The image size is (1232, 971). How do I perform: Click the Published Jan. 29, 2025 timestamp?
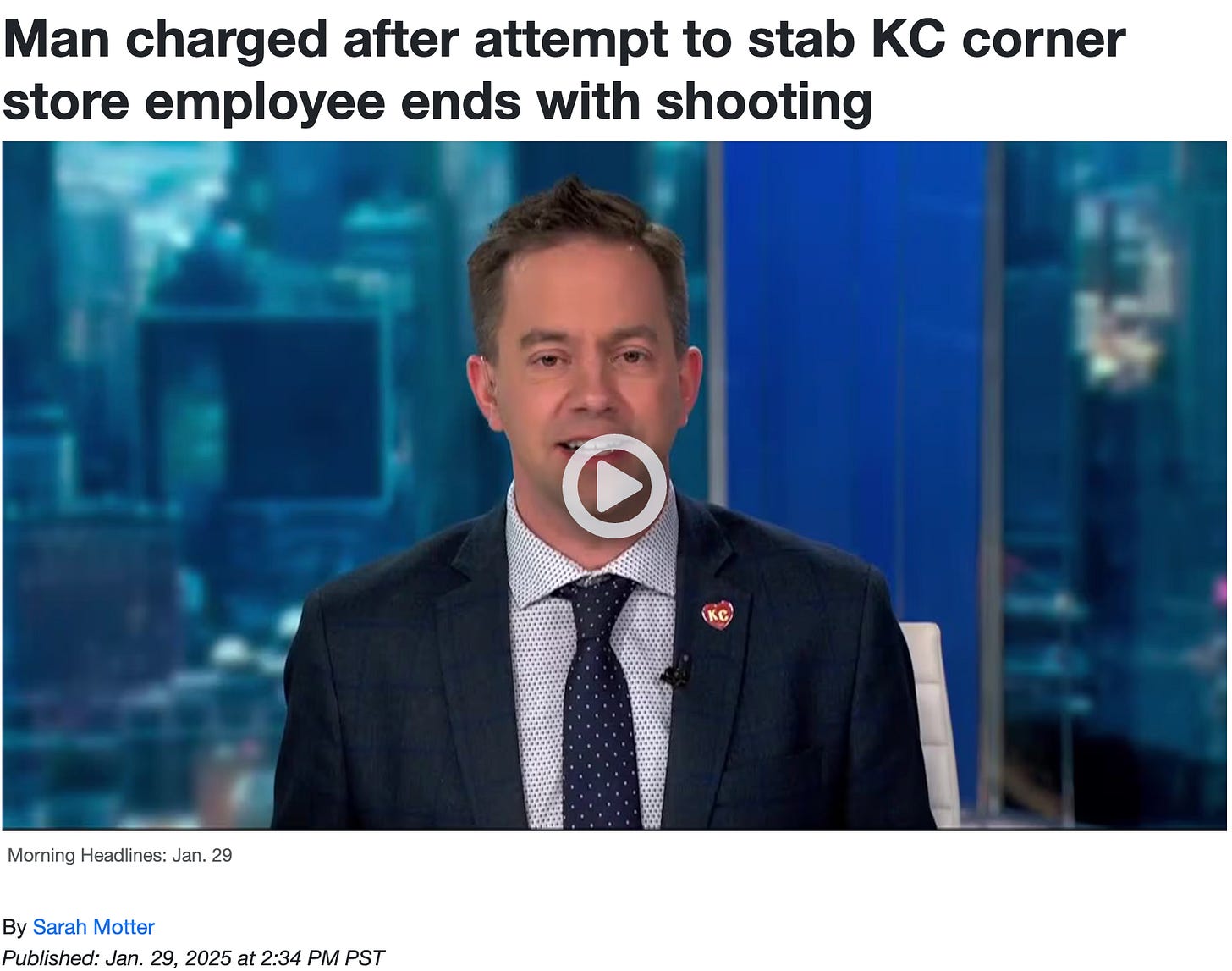(x=194, y=957)
